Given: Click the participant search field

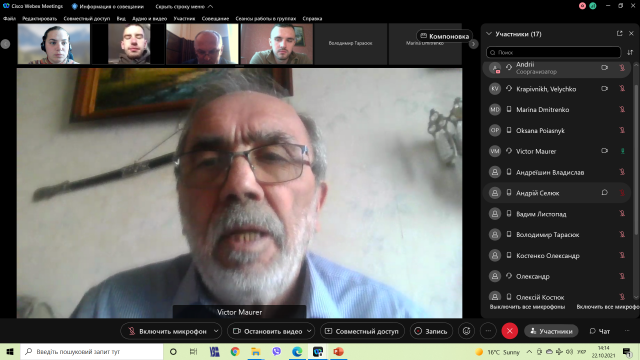Looking at the screenshot, I should point(553,52).
